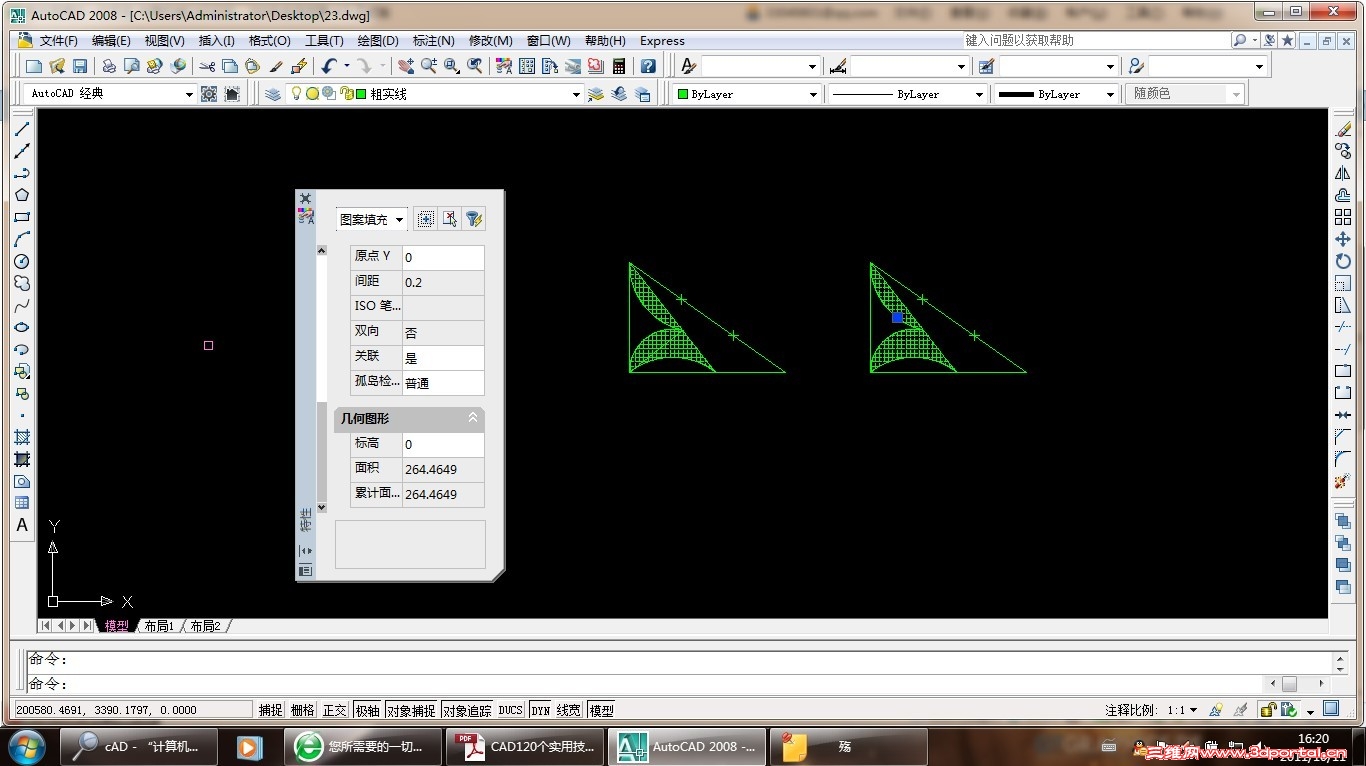Click the Quick Select icon in Properties palette
The width and height of the screenshot is (1366, 766).
point(474,219)
